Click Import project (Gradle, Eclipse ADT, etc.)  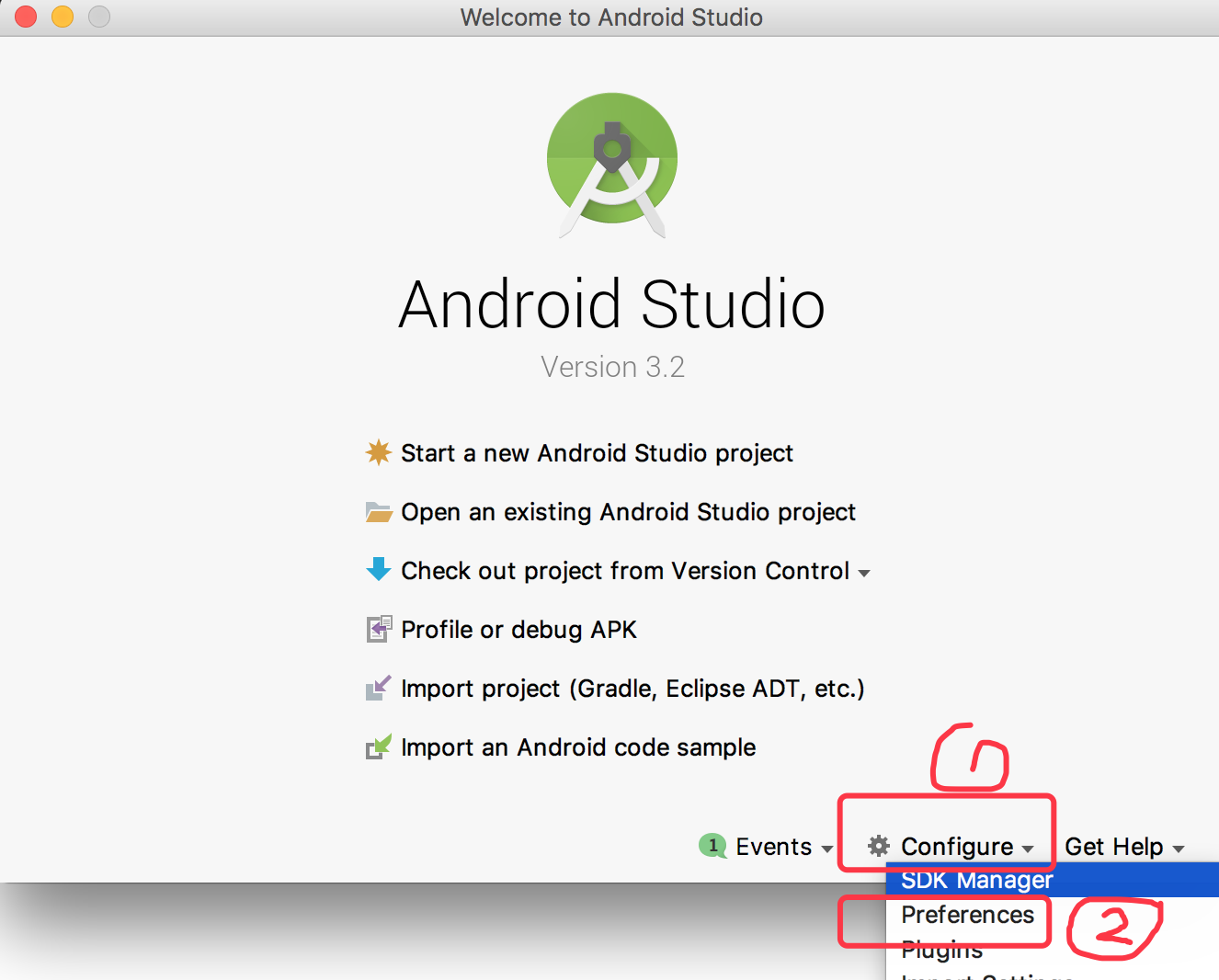(x=632, y=688)
